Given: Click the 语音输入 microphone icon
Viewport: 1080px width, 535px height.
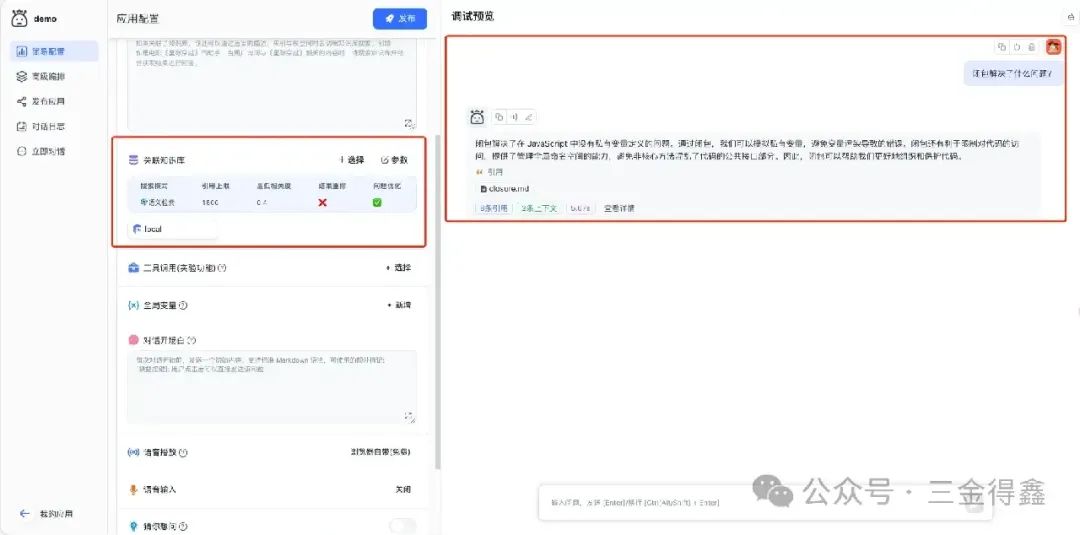Looking at the screenshot, I should 134,490.
